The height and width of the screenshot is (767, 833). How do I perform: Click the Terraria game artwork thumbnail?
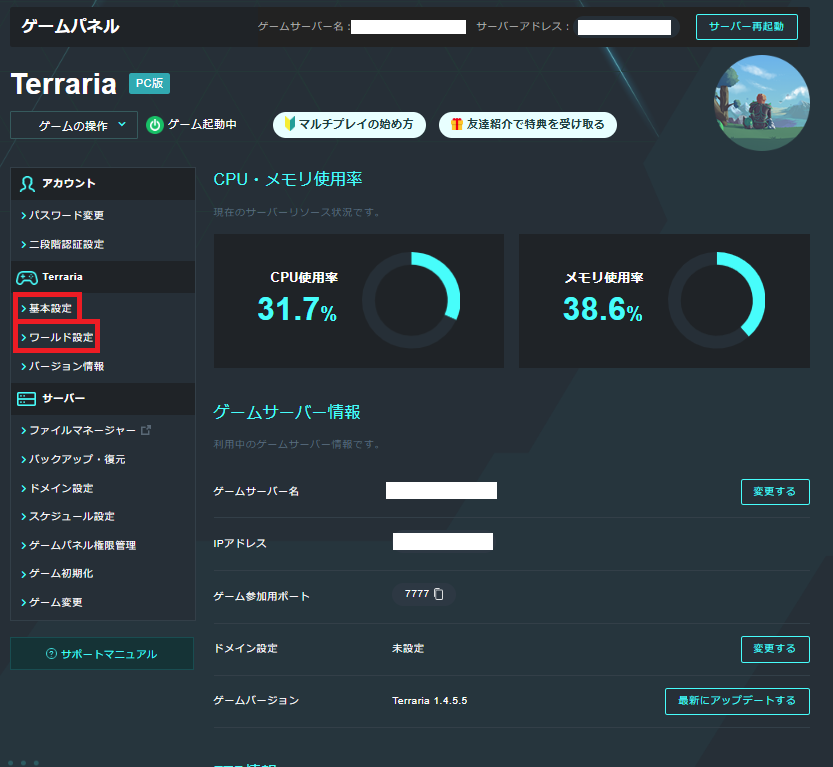coord(761,102)
